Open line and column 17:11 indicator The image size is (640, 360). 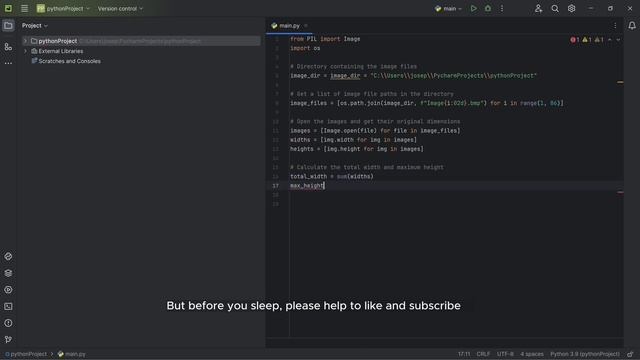pyautogui.click(x=464, y=354)
